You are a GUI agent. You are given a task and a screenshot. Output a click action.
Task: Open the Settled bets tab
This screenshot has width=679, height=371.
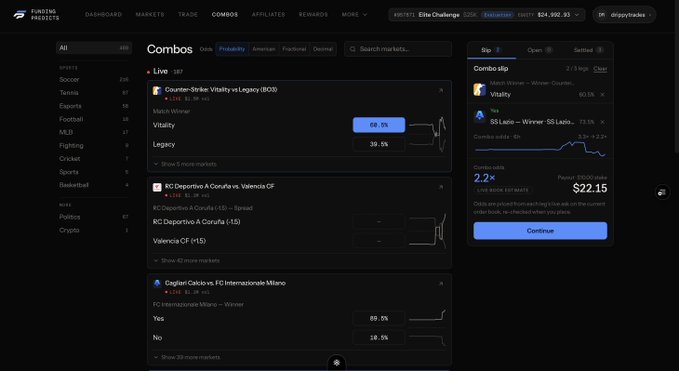tap(588, 50)
